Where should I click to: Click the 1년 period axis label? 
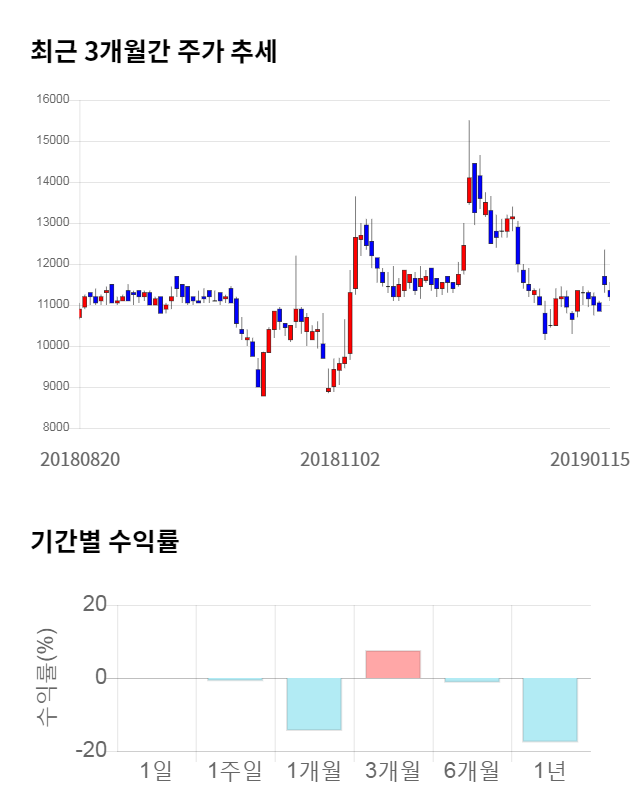tap(550, 770)
